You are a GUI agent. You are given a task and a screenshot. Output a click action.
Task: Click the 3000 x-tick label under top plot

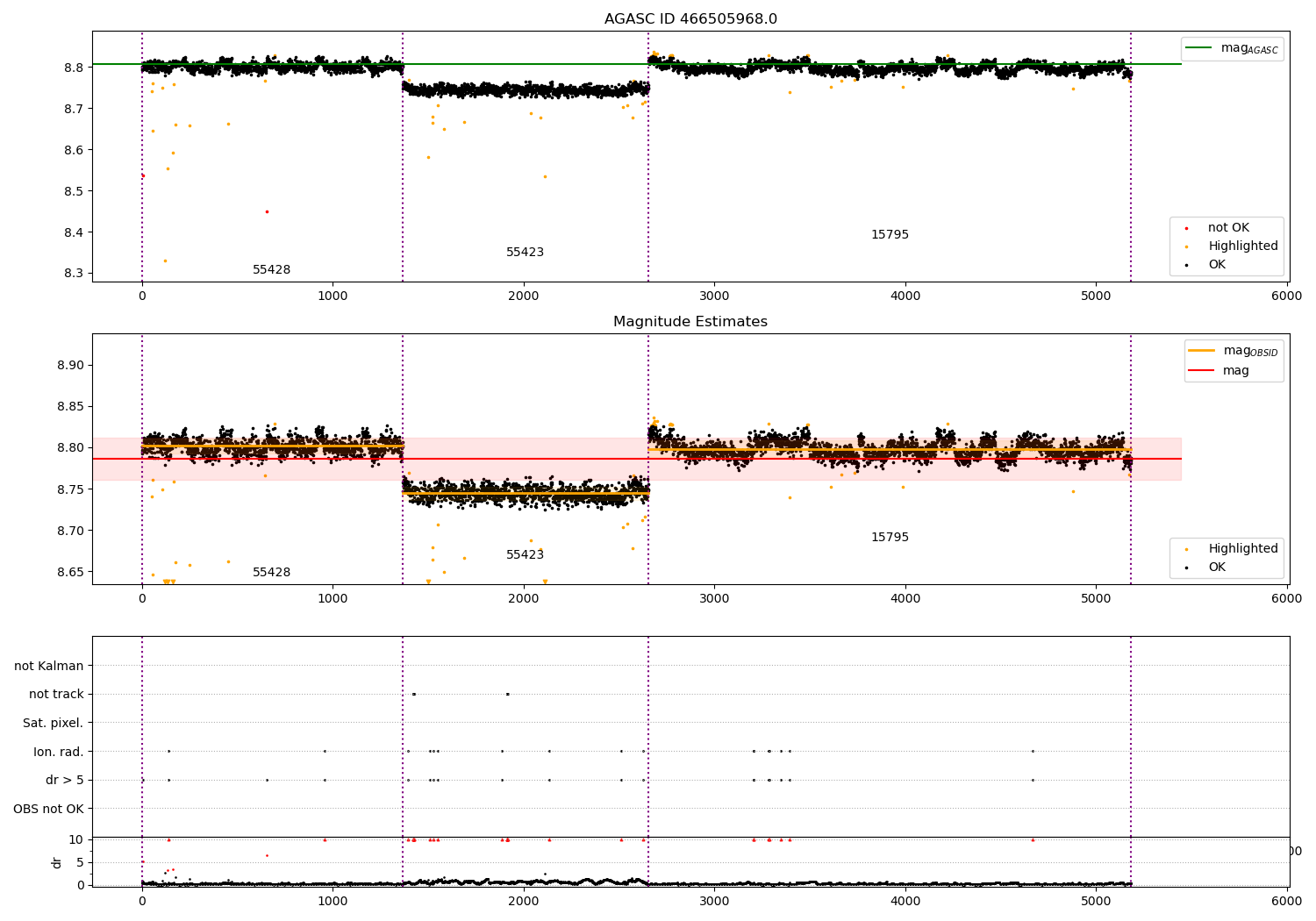[714, 296]
